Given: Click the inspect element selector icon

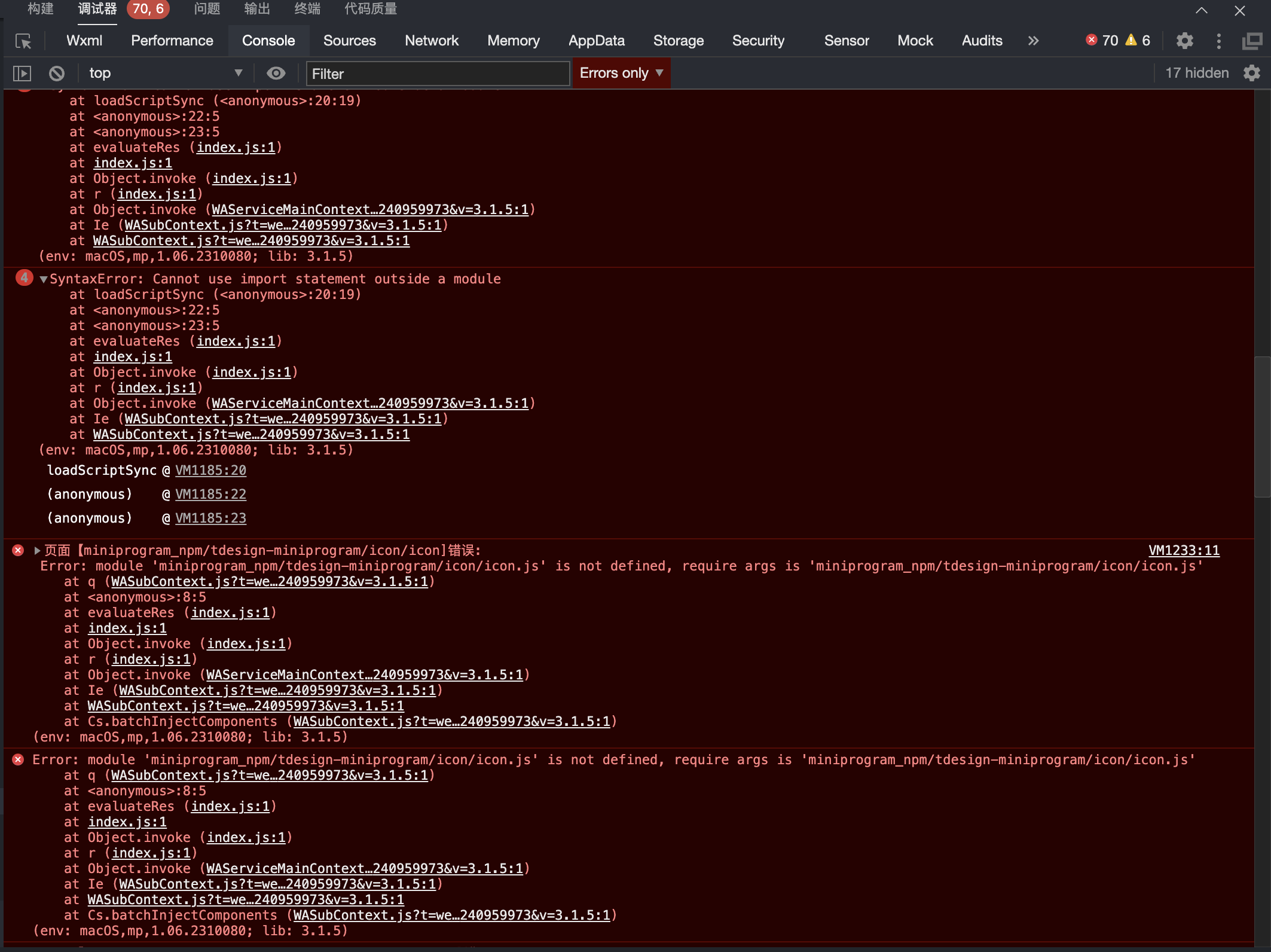Looking at the screenshot, I should pos(23,41).
